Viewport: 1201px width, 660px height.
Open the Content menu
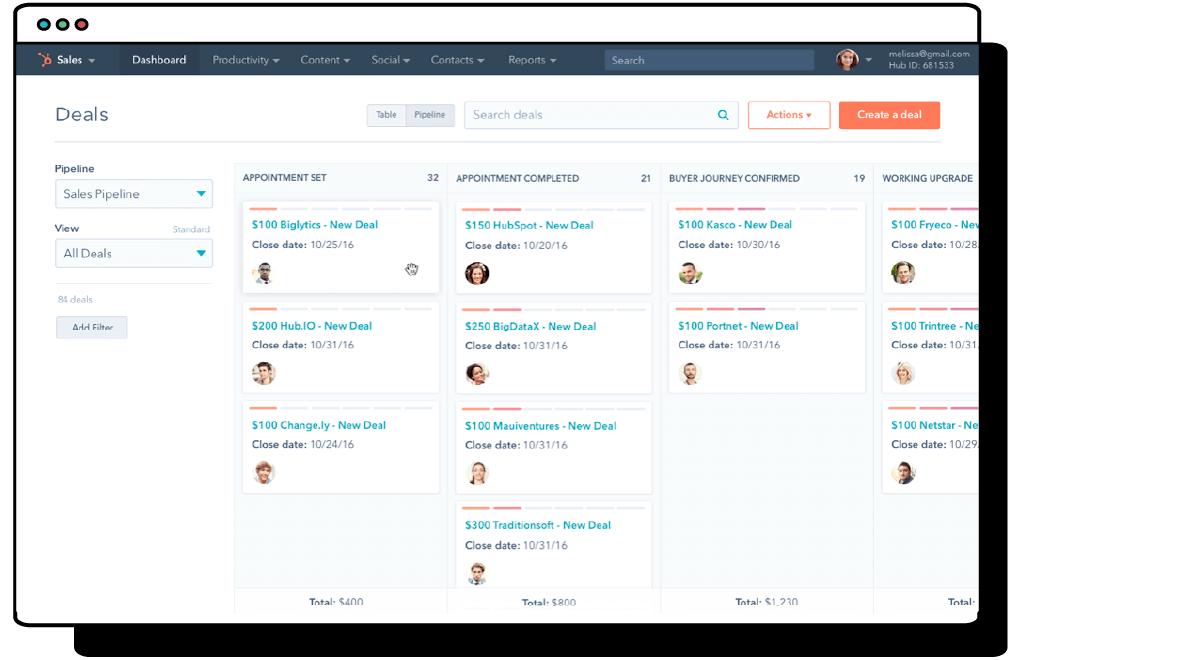coord(325,60)
